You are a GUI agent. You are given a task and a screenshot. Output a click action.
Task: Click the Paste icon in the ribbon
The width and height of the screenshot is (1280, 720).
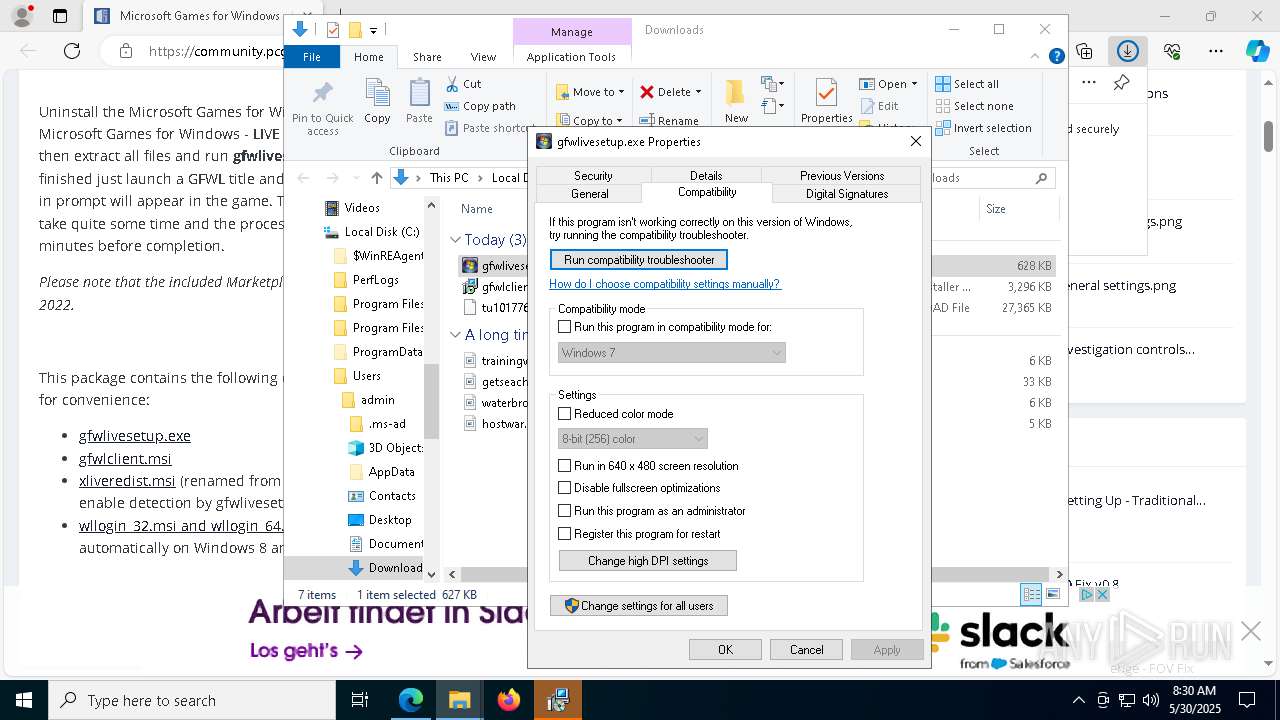(x=419, y=94)
